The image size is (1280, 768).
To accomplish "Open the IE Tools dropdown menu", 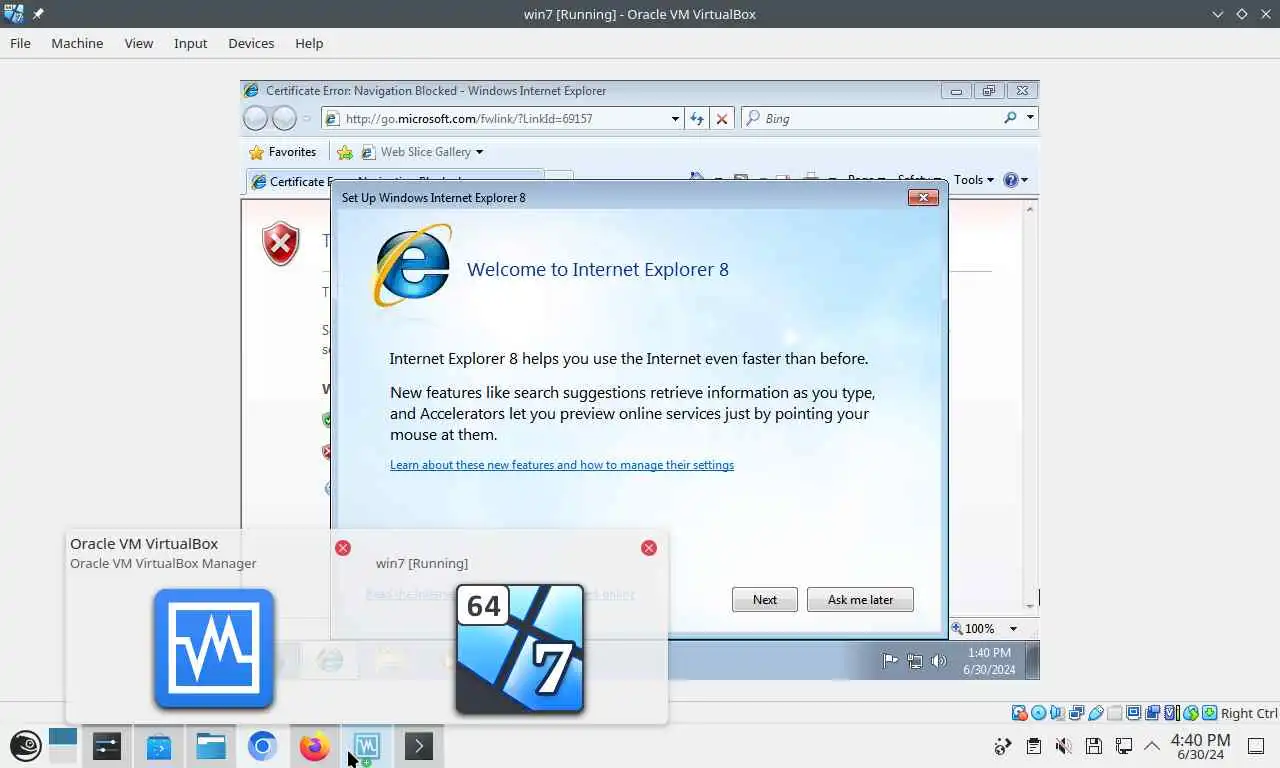I will (974, 180).
